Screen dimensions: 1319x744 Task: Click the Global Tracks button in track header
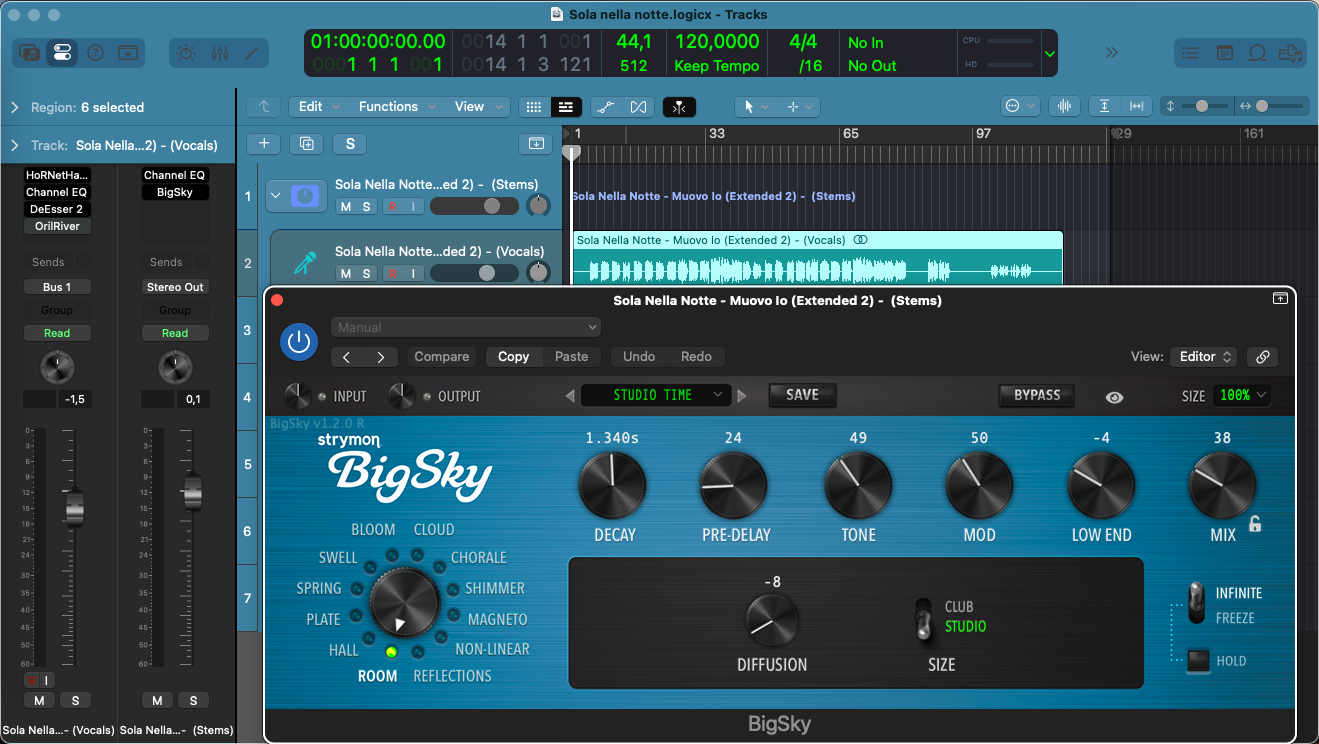pyautogui.click(x=536, y=143)
